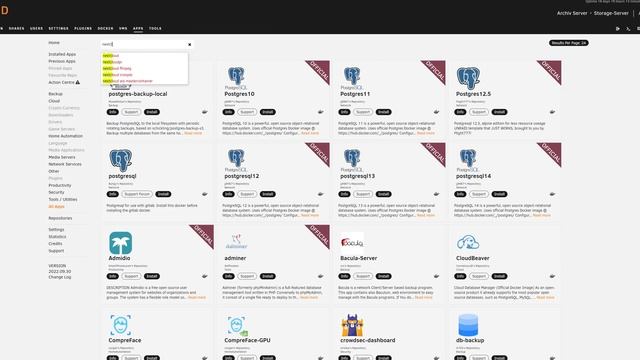Open Support Forum for postgresql
Screen dimensions: 640x360
click(137, 194)
